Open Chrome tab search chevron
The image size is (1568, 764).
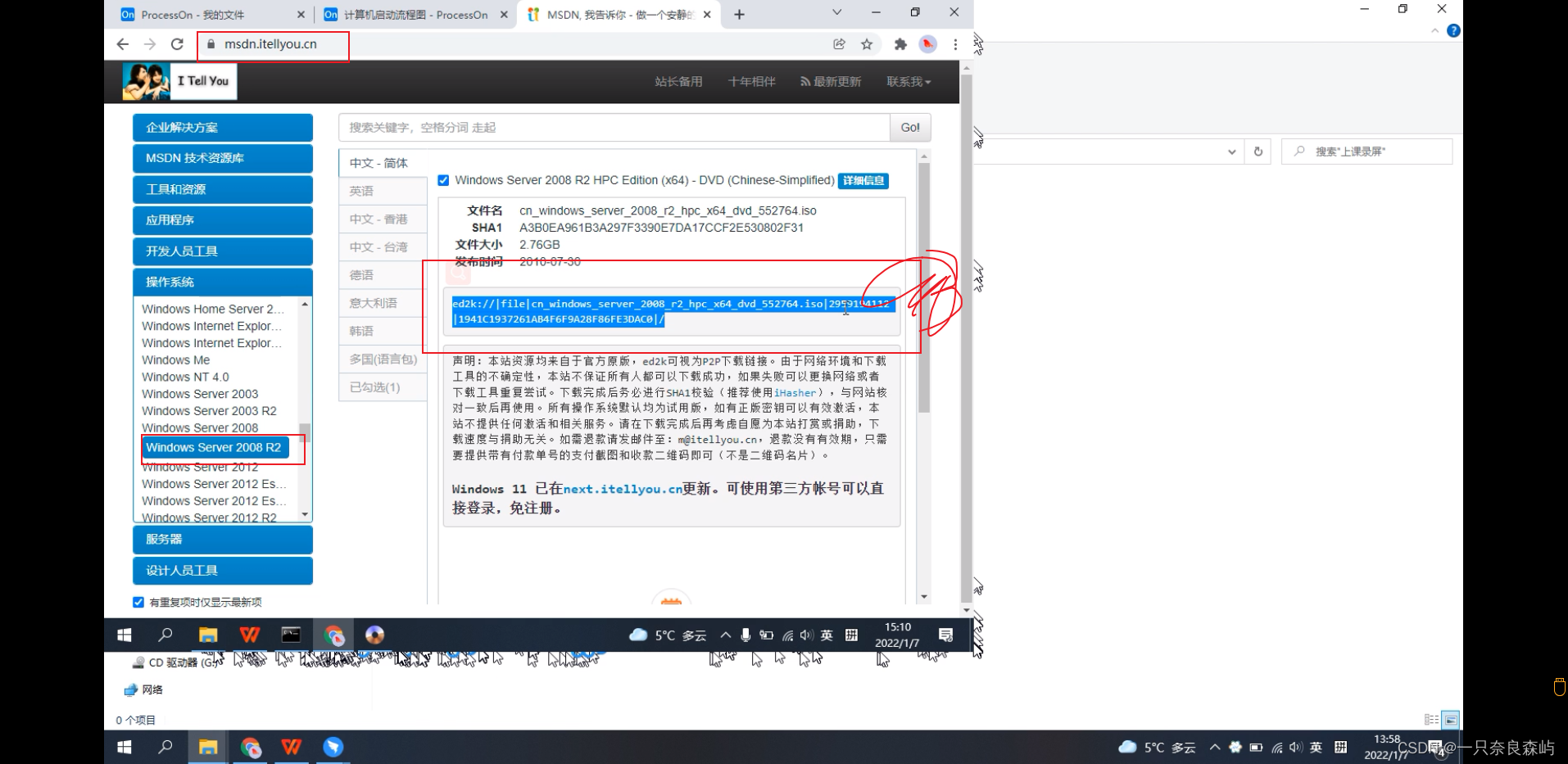836,13
